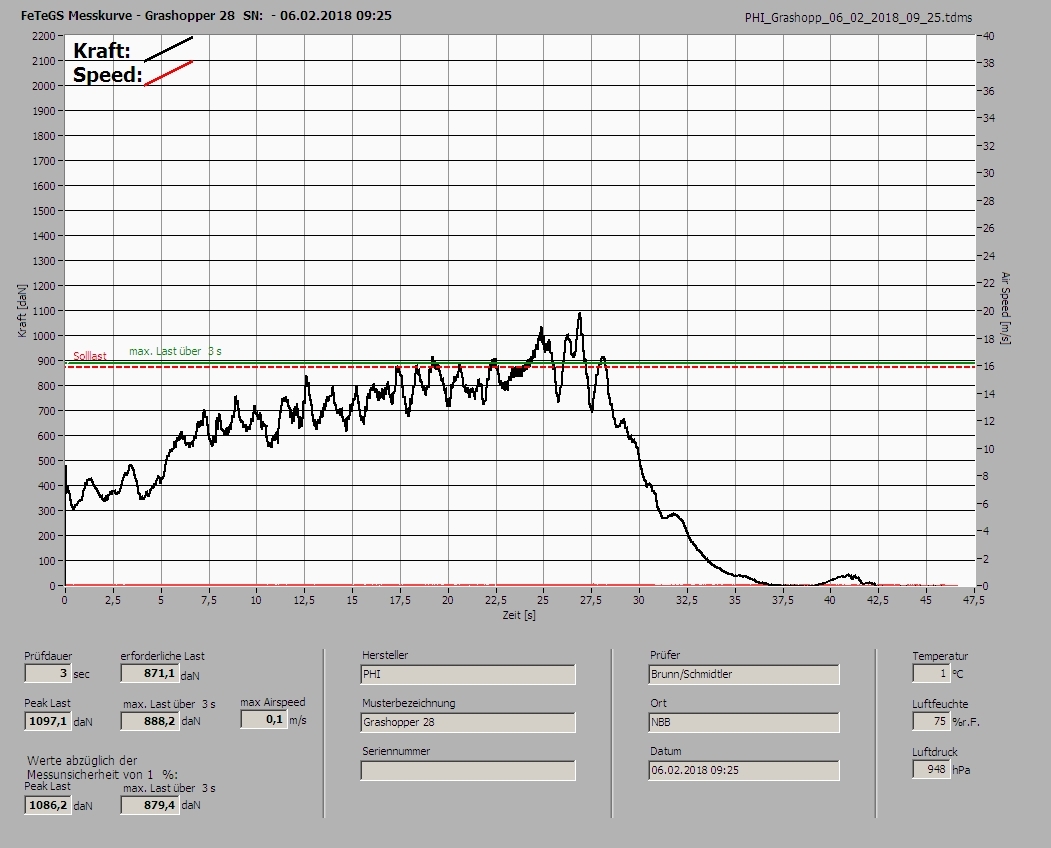
Task: Click the max Airspeed label
Action: pos(273,702)
